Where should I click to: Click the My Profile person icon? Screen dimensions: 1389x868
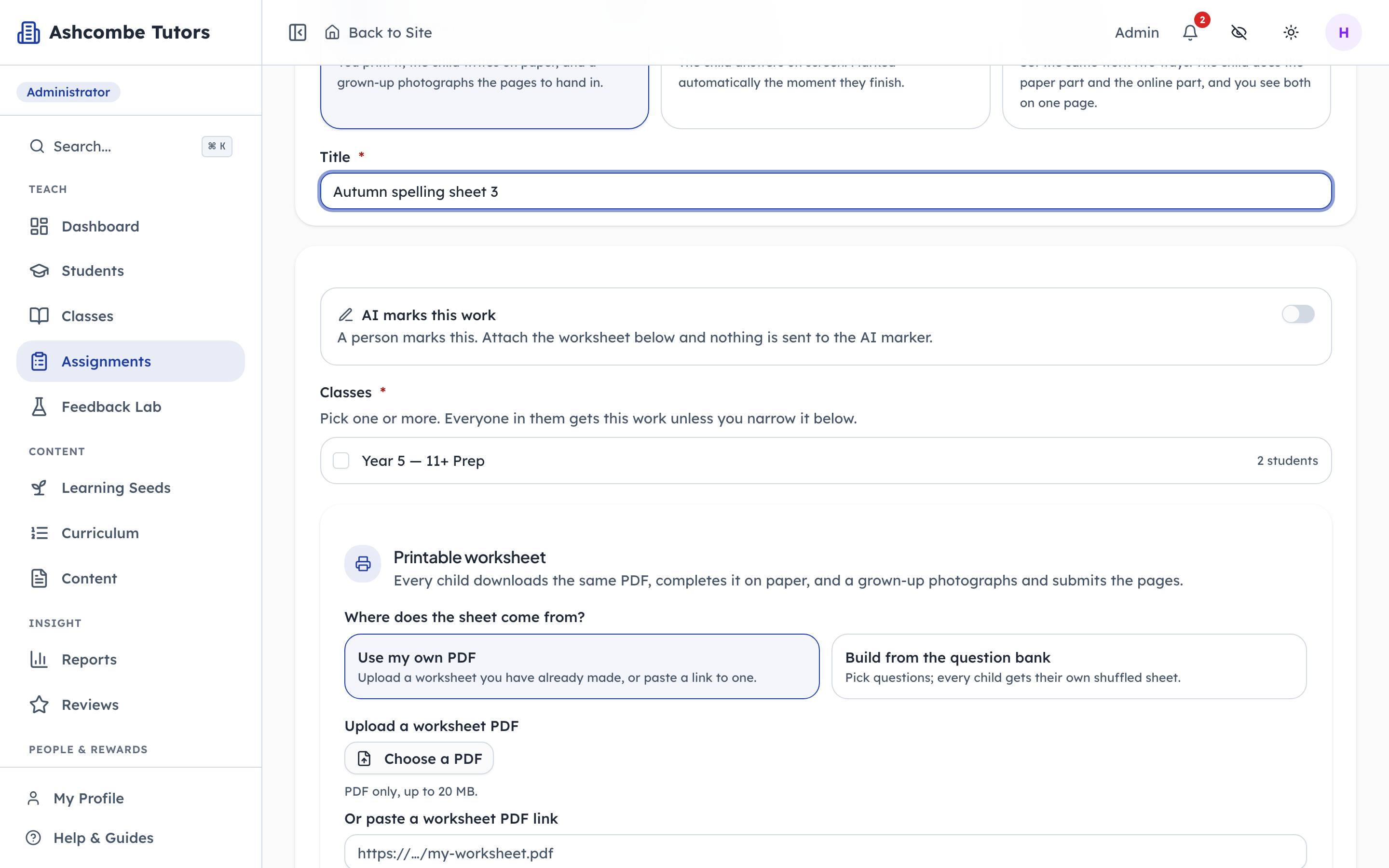[x=33, y=798]
